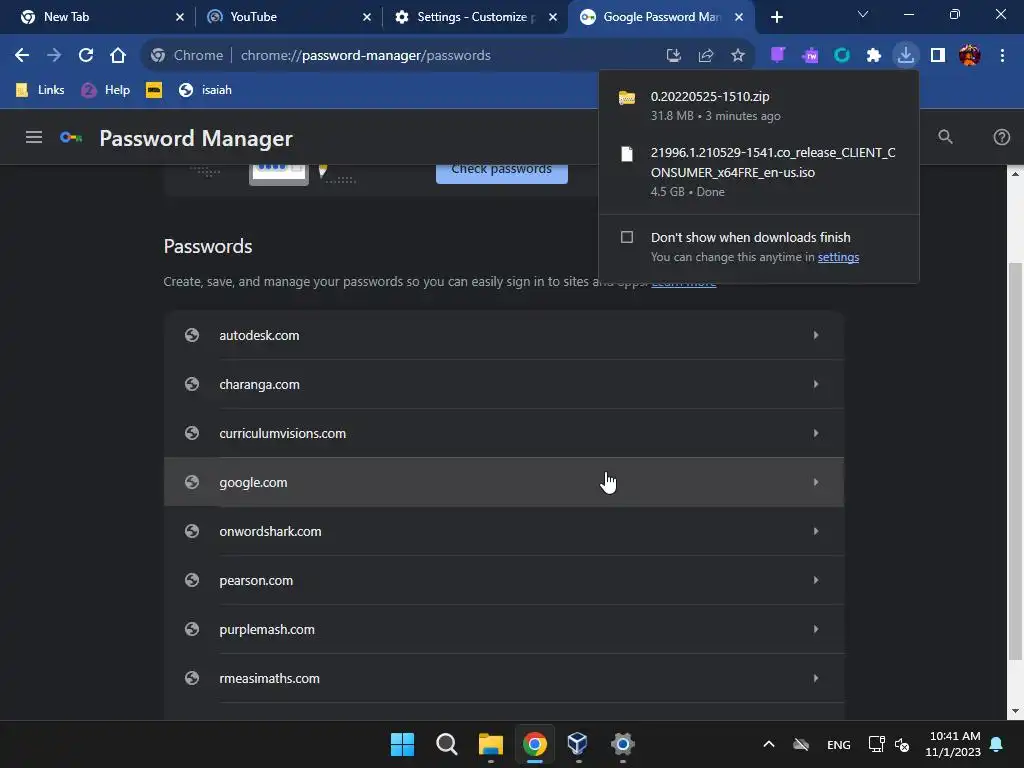Select the Google Password Manager tab
This screenshot has width=1024, height=768.
(661, 17)
